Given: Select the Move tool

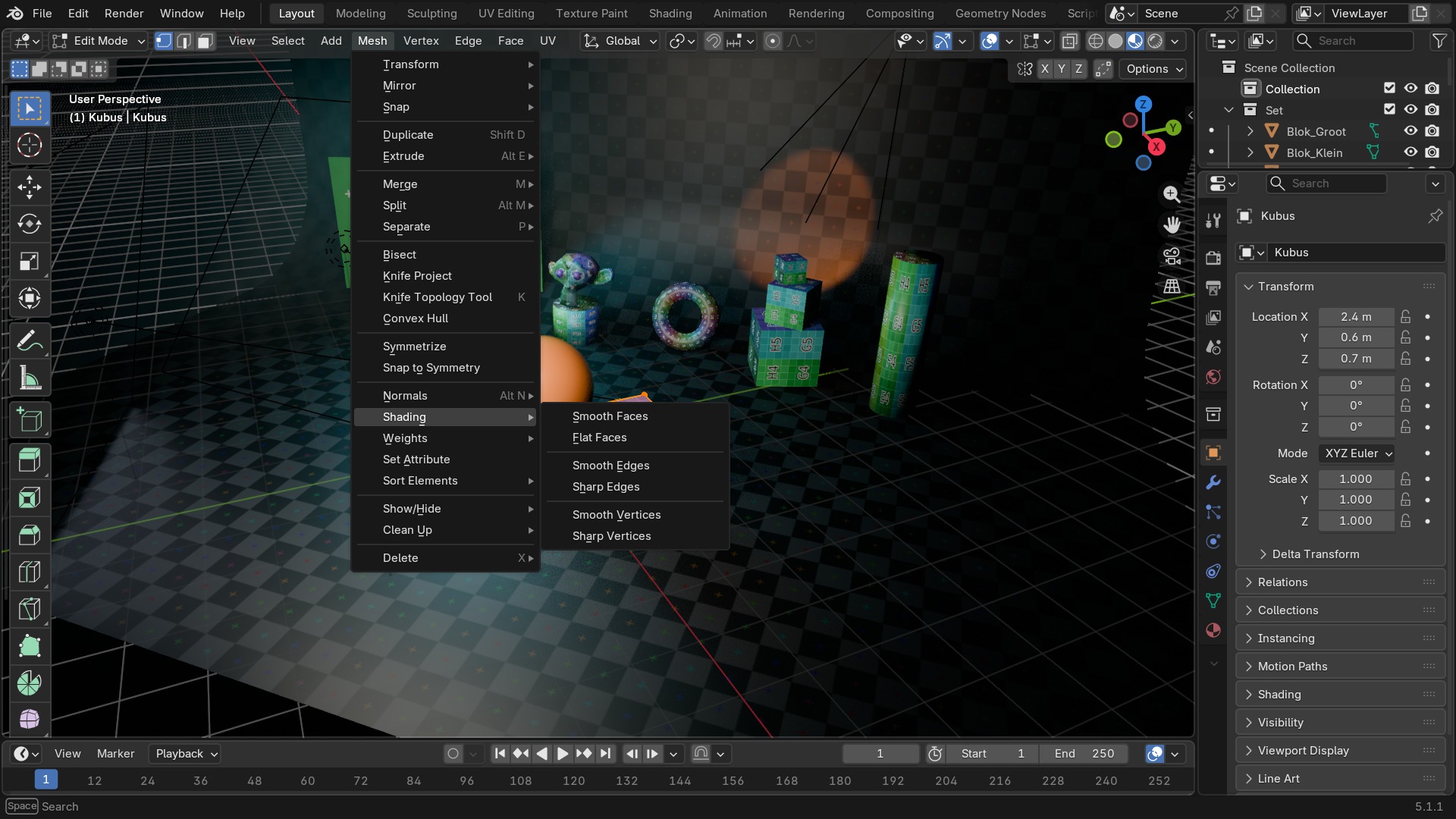Looking at the screenshot, I should 30,187.
